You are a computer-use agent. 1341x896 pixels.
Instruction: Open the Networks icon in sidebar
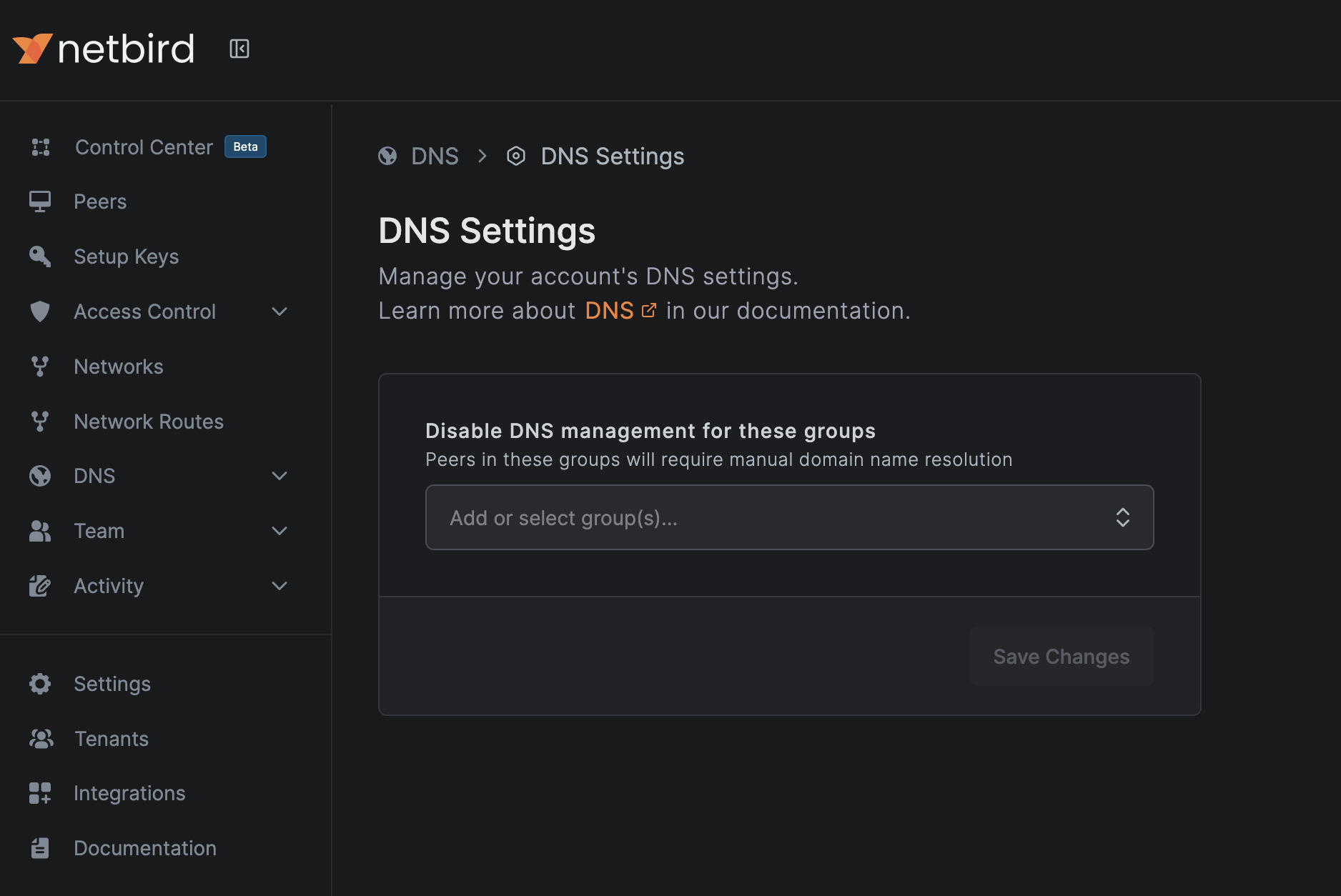tap(40, 366)
